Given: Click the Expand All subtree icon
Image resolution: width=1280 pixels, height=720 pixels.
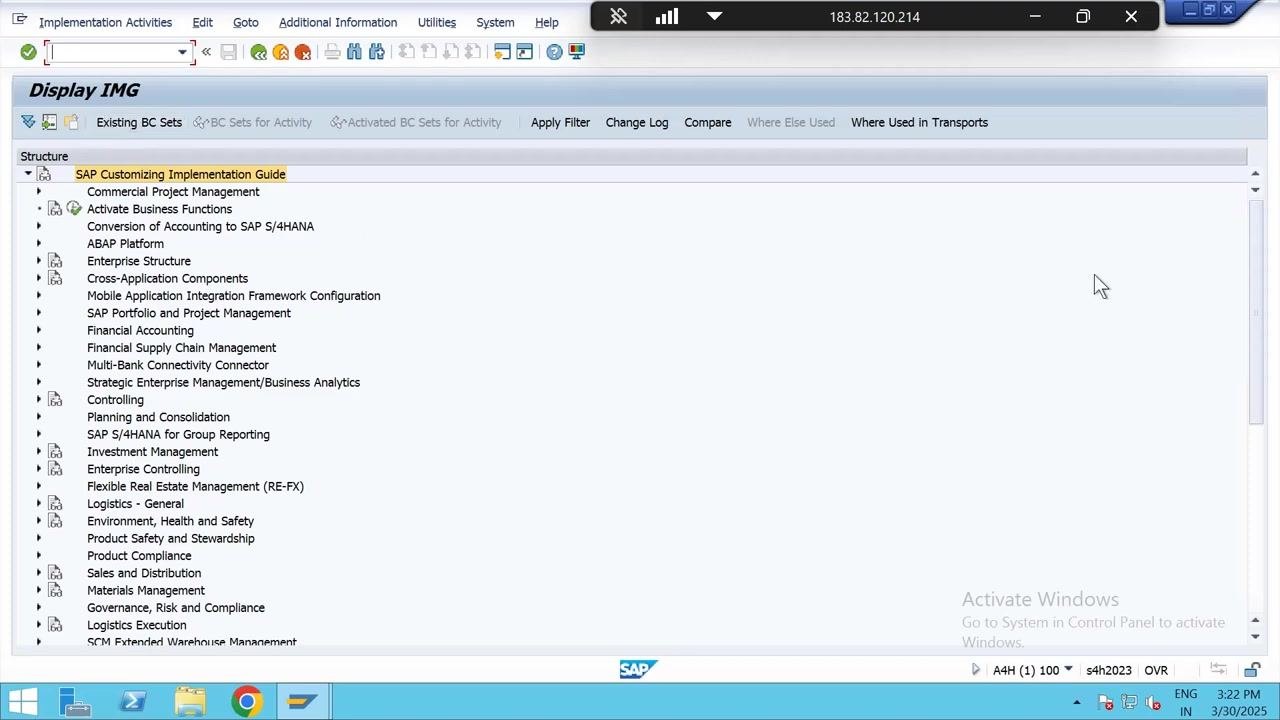Looking at the screenshot, I should pyautogui.click(x=28, y=122).
